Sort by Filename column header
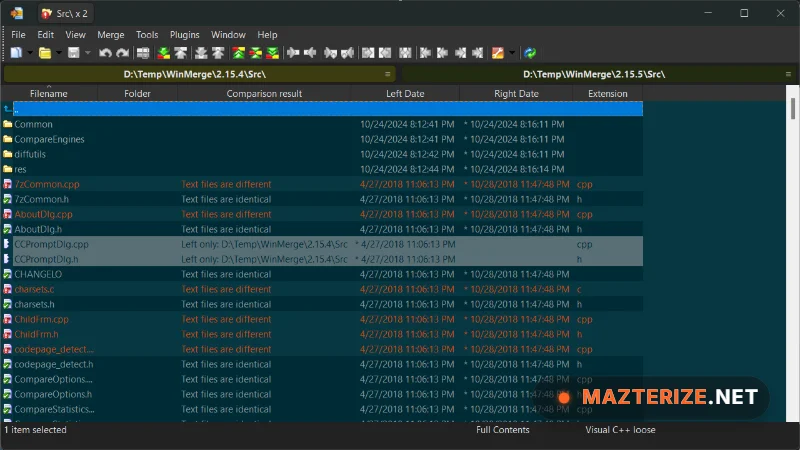The width and height of the screenshot is (800, 450). 48,93
